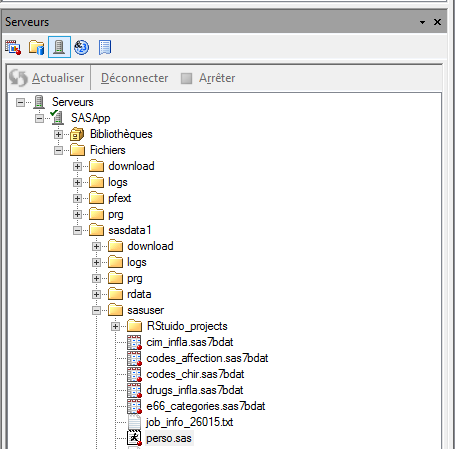This screenshot has width=455, height=449.
Task: Open the globe and functions panel icon
Action: pyautogui.click(x=81, y=47)
